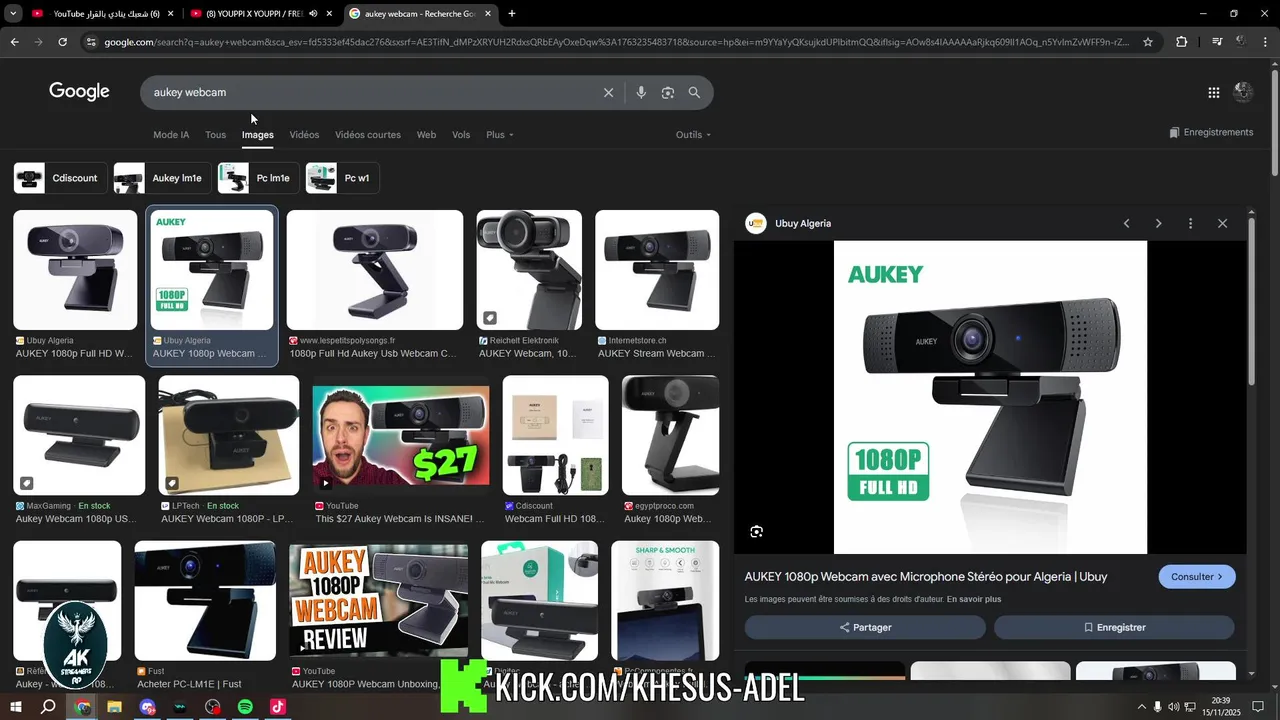
Task: Show next image in preview panel
Action: coord(1158,223)
